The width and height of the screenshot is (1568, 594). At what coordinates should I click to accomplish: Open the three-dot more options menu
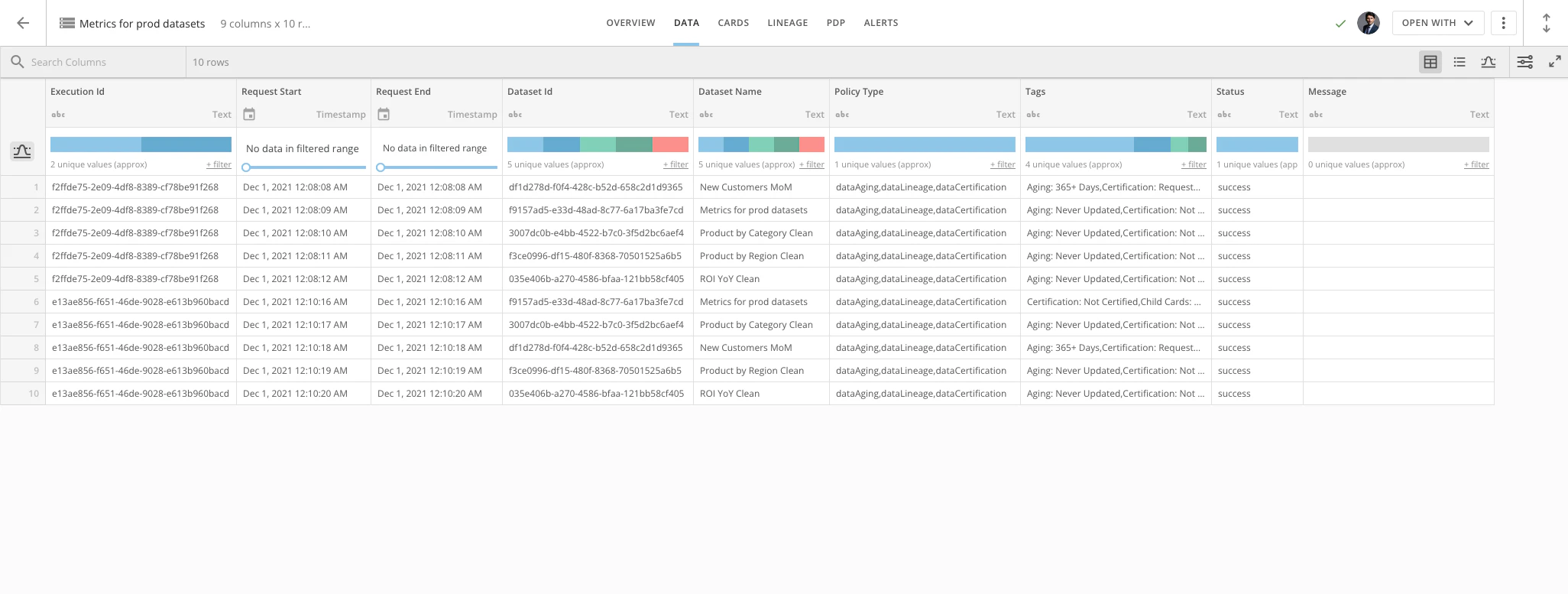[1503, 23]
